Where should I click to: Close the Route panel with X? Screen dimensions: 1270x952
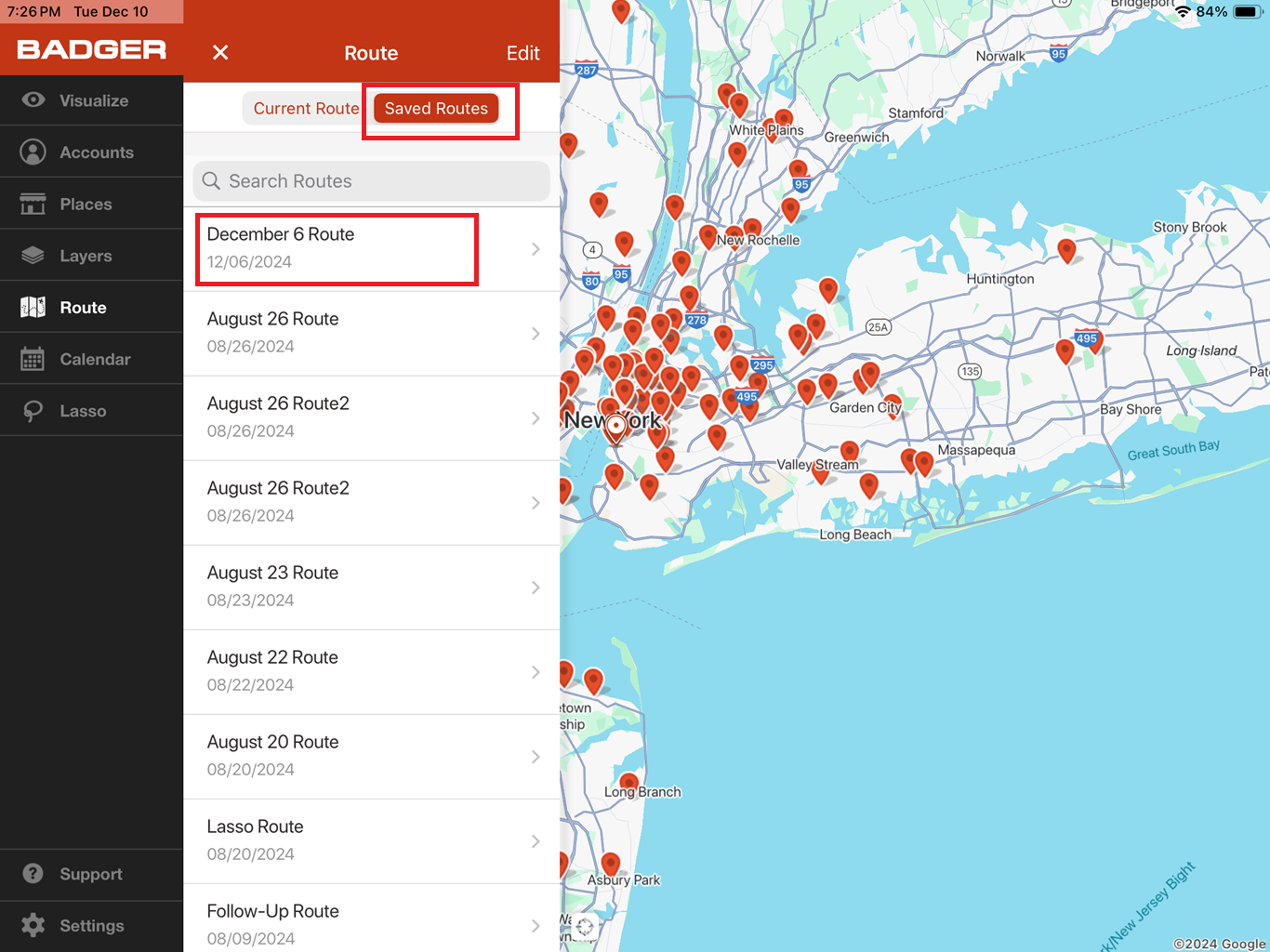tap(220, 53)
